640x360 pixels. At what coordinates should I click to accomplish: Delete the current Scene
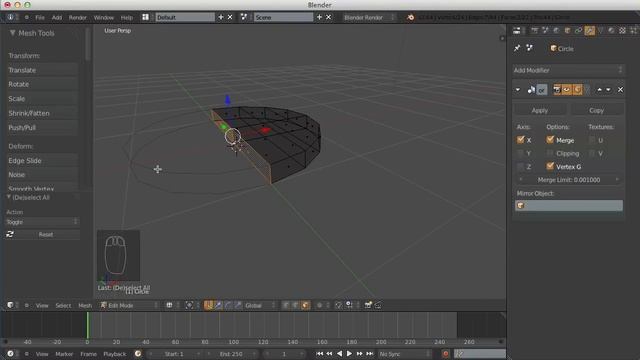(329, 17)
